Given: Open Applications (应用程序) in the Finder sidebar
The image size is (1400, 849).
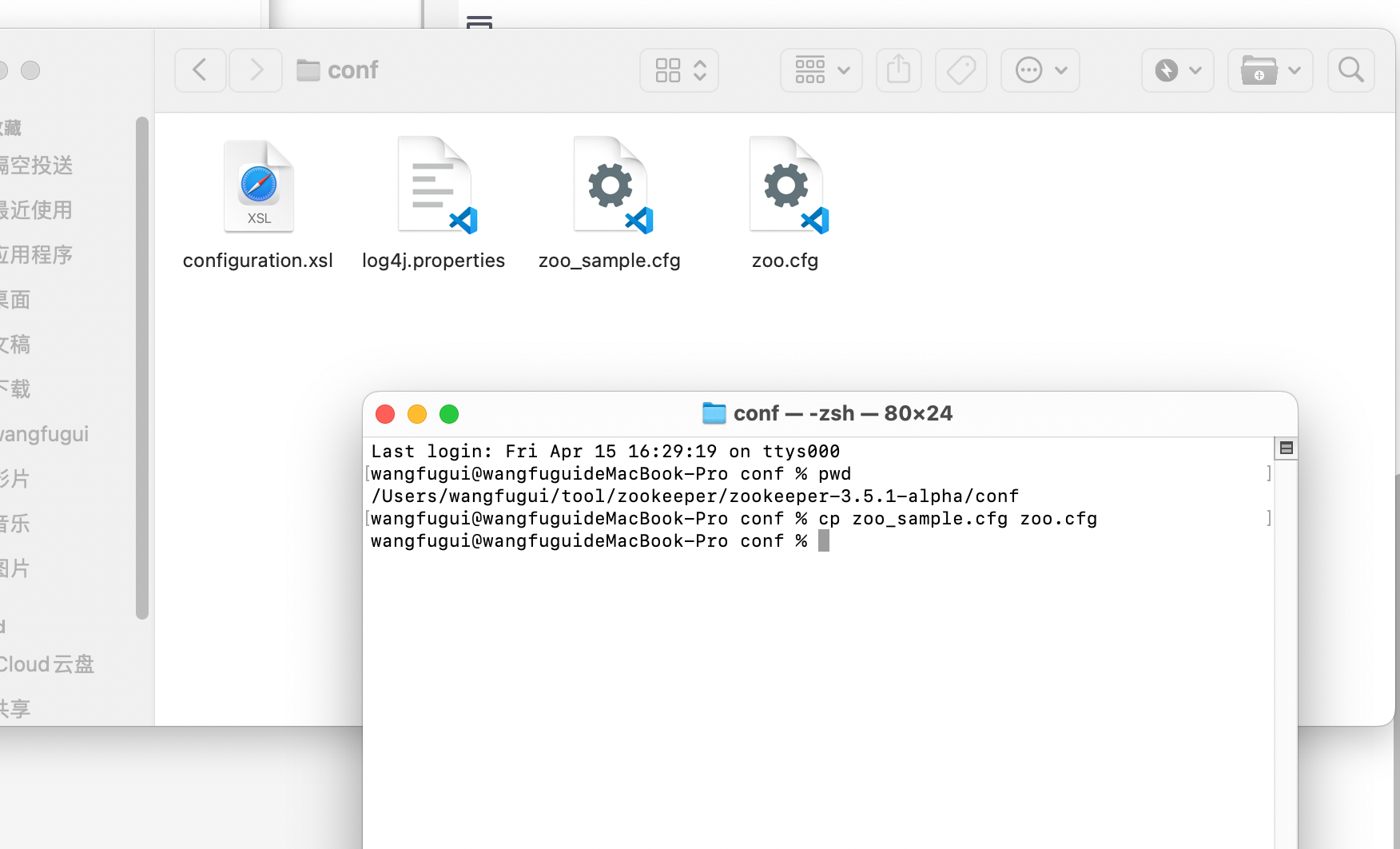Looking at the screenshot, I should click(36, 255).
